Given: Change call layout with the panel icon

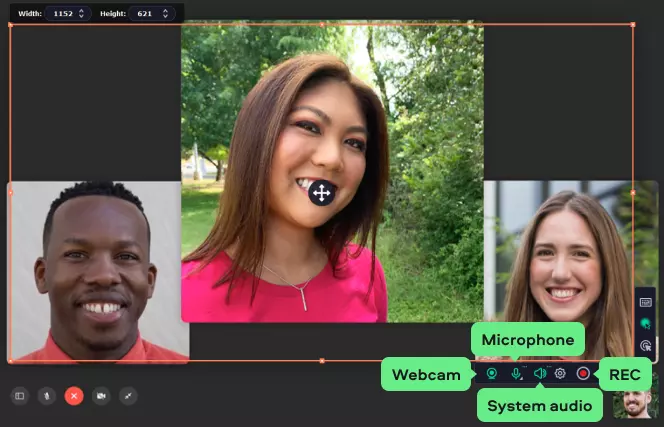Looking at the screenshot, I should pos(19,396).
